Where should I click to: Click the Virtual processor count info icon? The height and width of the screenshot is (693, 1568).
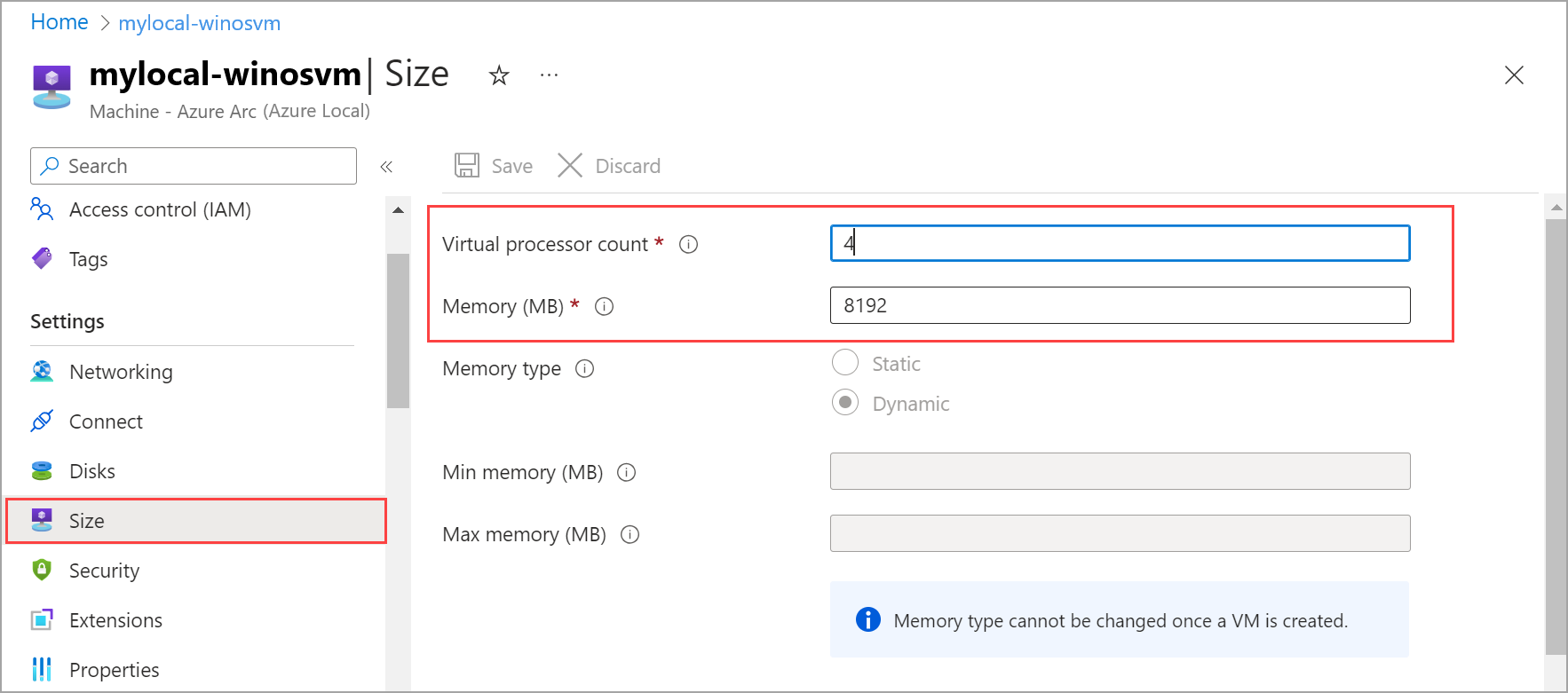(x=688, y=244)
